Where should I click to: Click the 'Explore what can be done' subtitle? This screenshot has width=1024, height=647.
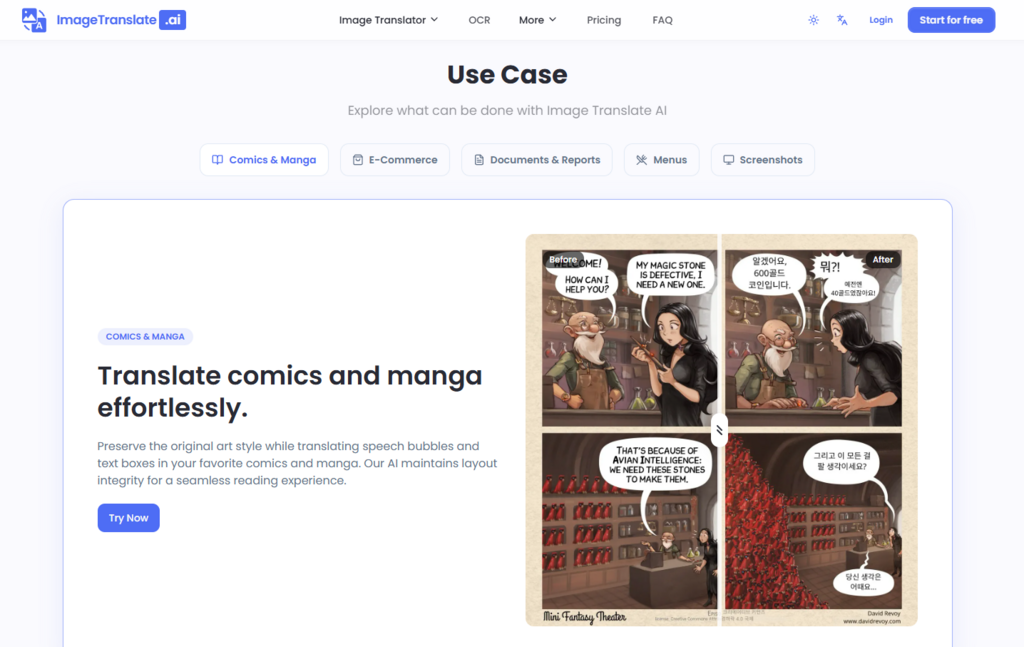507,111
